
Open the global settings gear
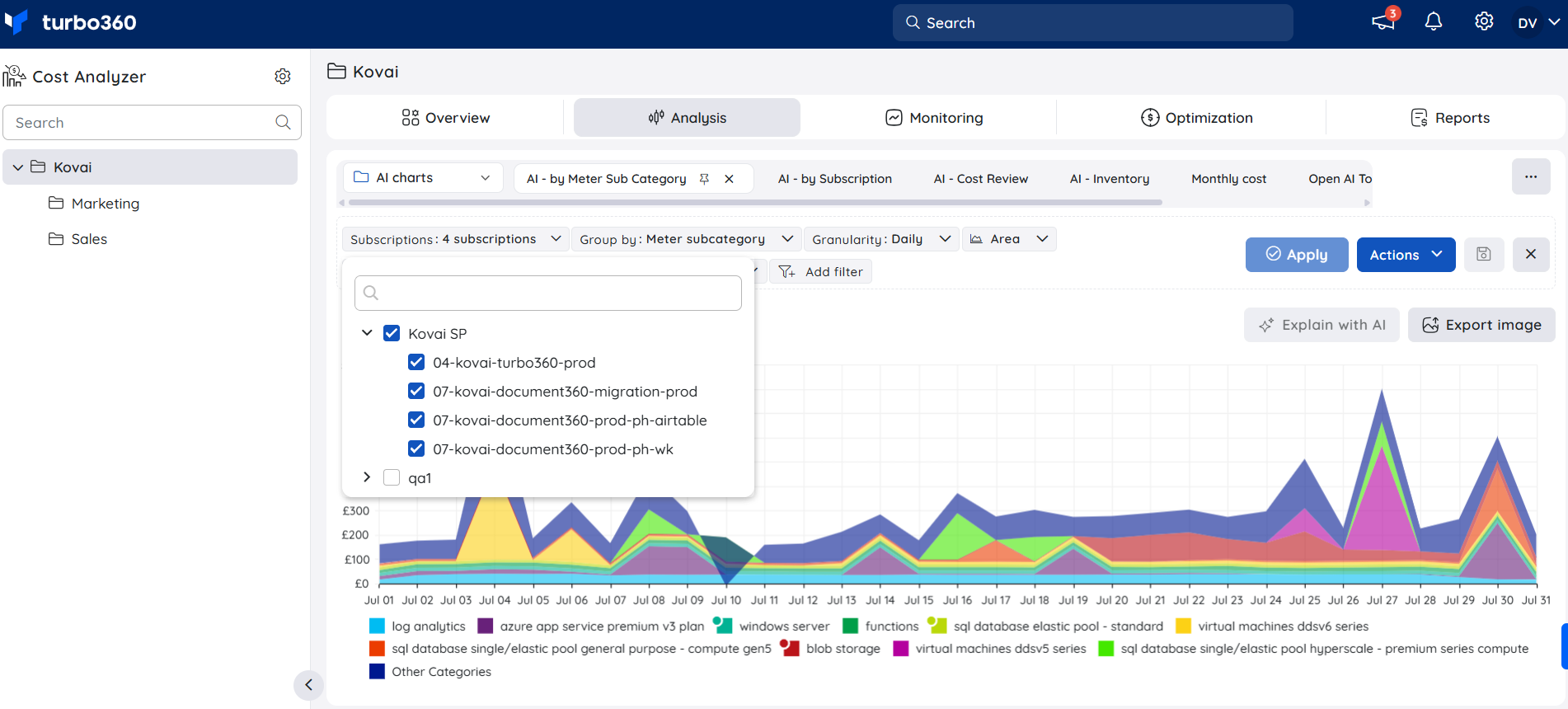click(x=1484, y=21)
